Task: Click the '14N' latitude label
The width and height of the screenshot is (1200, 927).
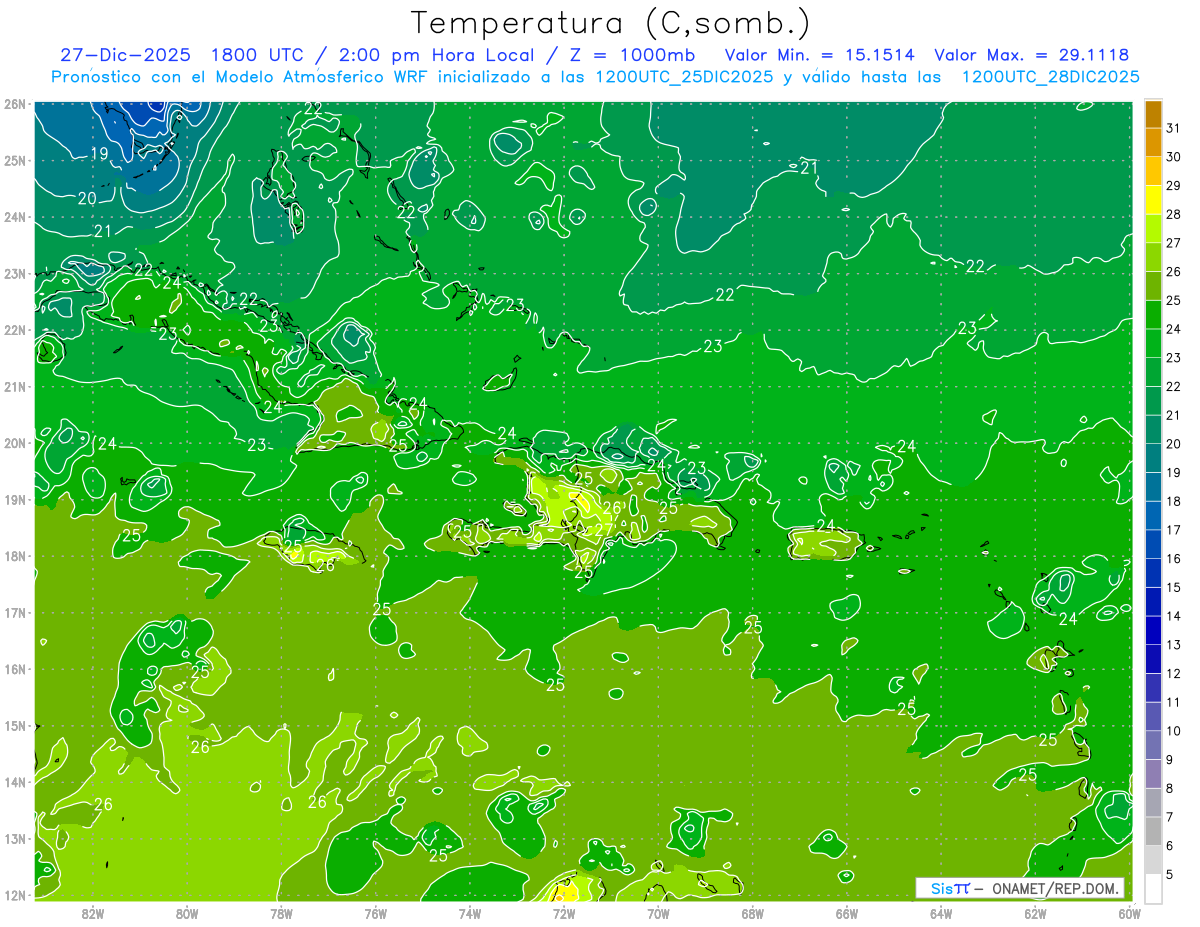Action: pos(14,782)
